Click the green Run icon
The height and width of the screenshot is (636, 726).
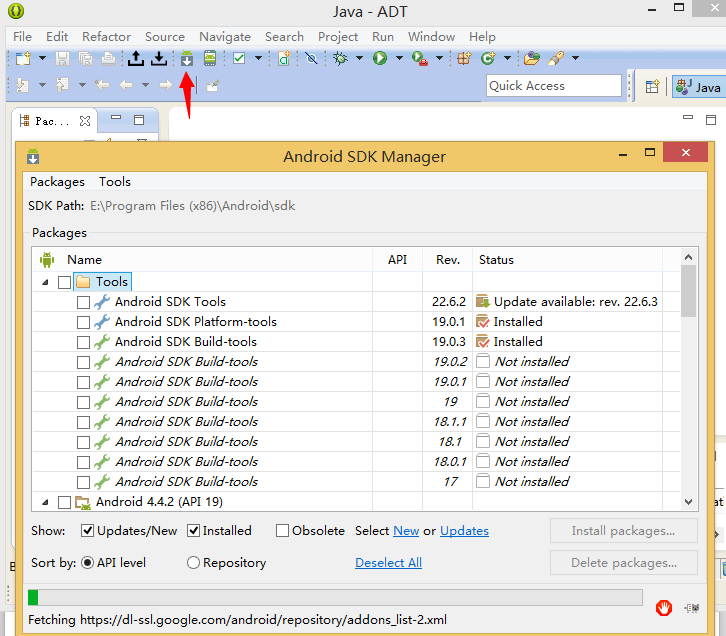pos(380,58)
